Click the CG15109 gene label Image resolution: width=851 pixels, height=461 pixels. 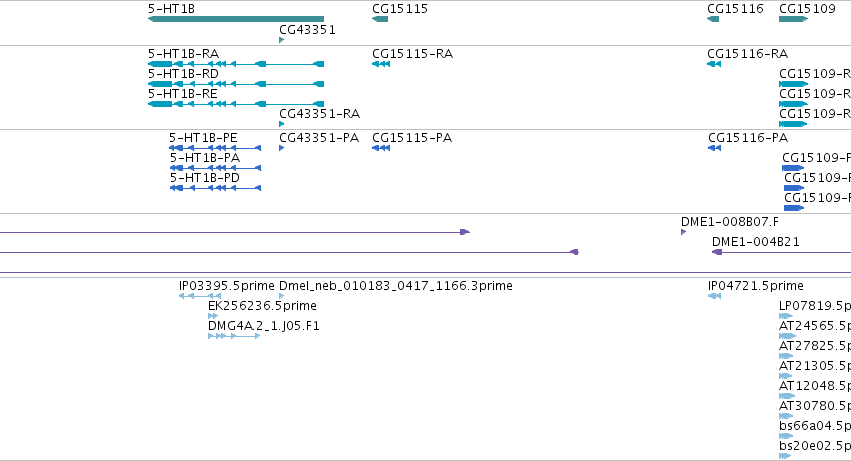coord(807,9)
